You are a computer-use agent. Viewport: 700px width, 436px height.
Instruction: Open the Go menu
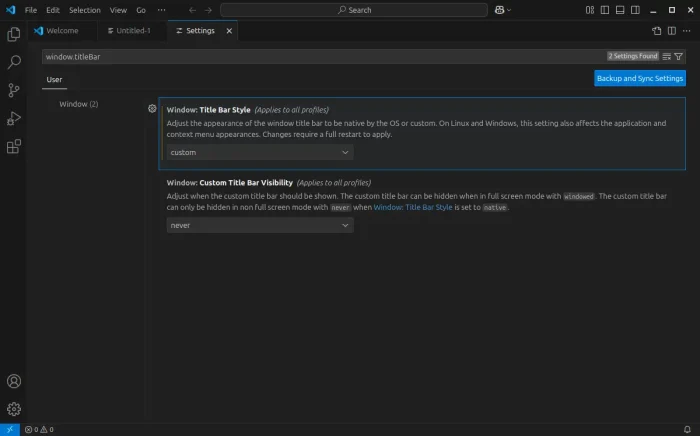point(141,10)
